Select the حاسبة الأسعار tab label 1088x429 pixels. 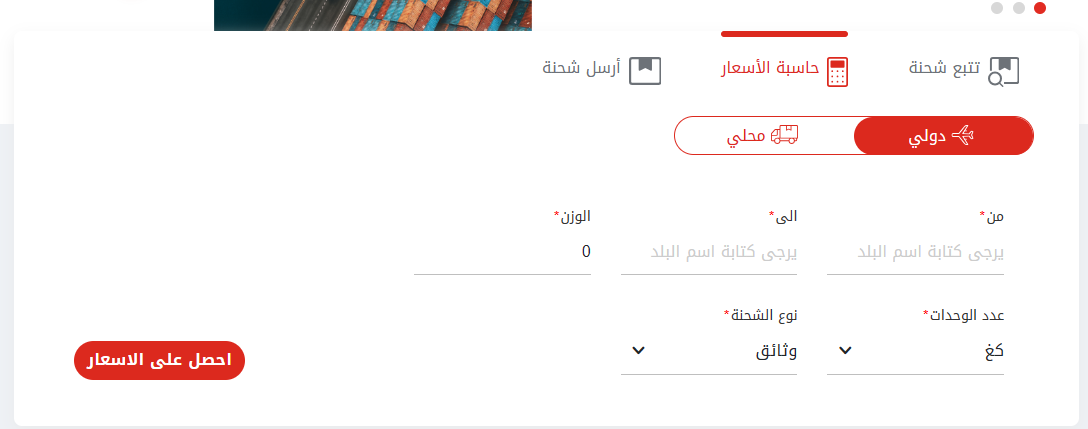(770, 70)
